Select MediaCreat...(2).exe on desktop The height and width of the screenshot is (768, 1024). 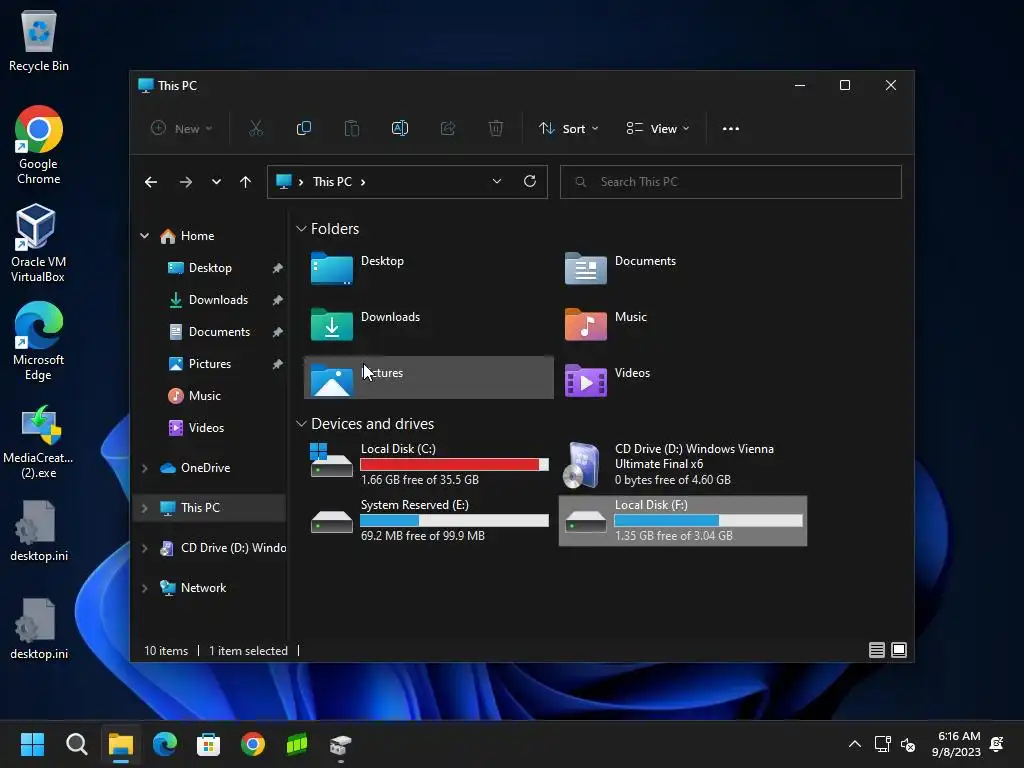pos(38,441)
